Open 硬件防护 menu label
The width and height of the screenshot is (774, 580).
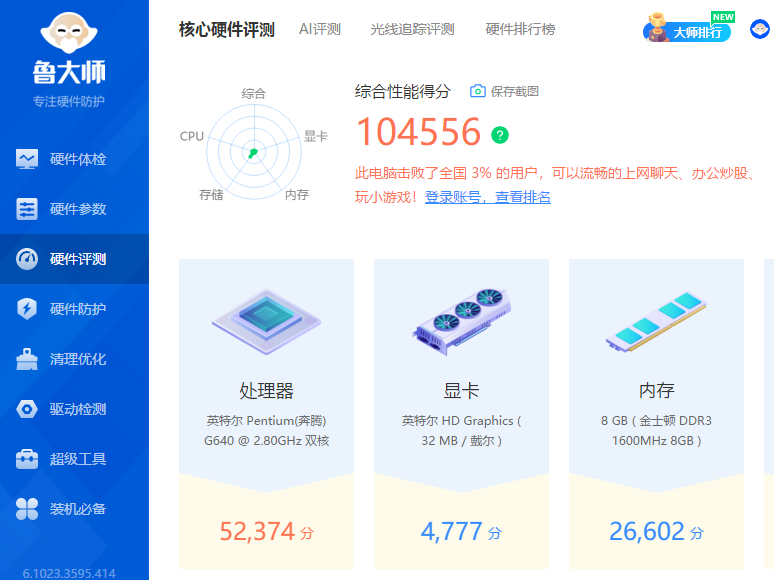coord(78,309)
